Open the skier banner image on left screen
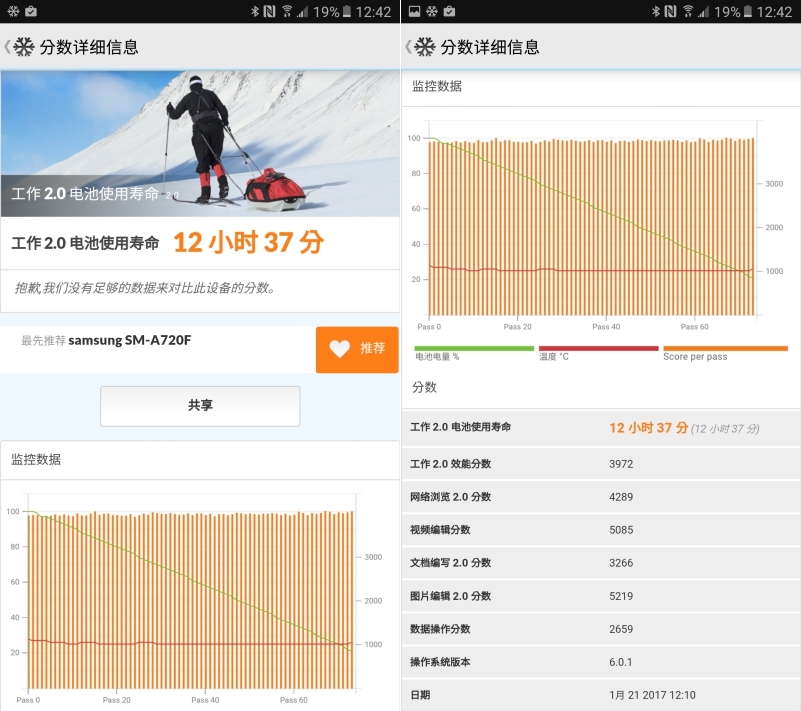Viewport: 801px width, 711px height. click(x=200, y=144)
